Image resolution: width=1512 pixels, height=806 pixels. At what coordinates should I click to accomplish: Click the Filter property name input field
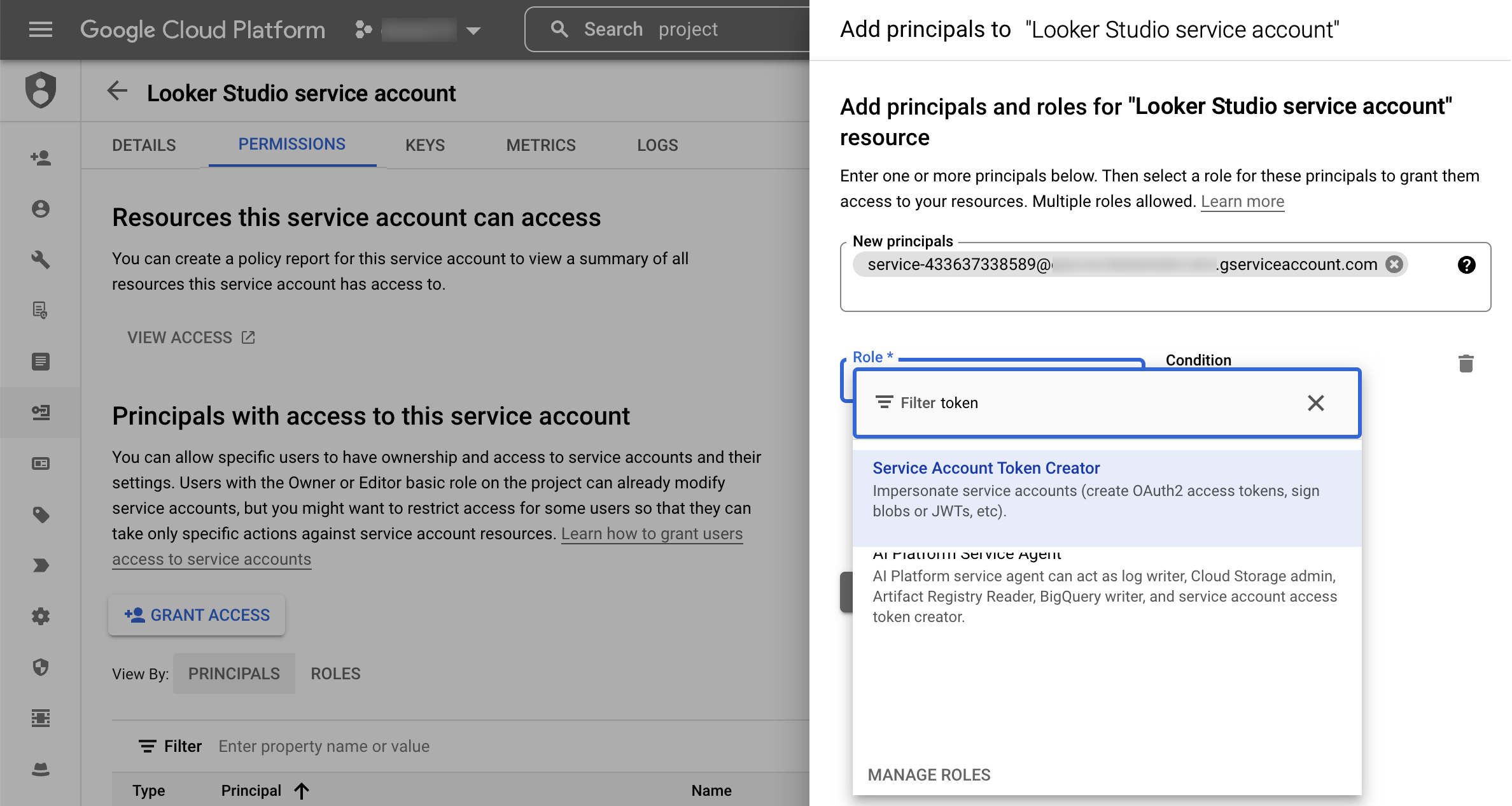pyautogui.click(x=324, y=746)
